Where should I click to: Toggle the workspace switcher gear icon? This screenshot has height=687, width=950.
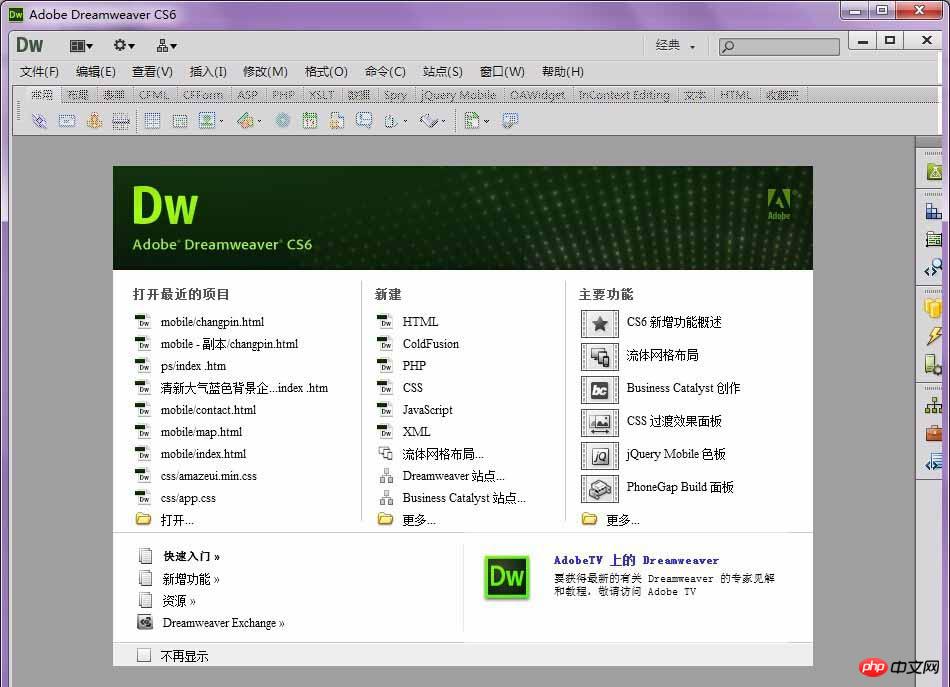tap(118, 45)
